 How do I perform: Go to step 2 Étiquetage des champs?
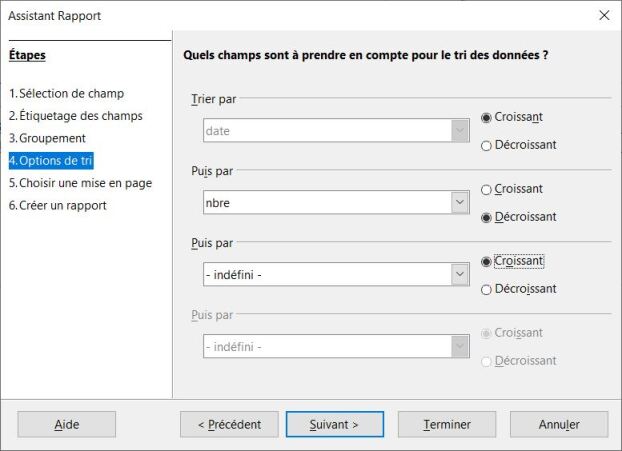tap(75, 116)
